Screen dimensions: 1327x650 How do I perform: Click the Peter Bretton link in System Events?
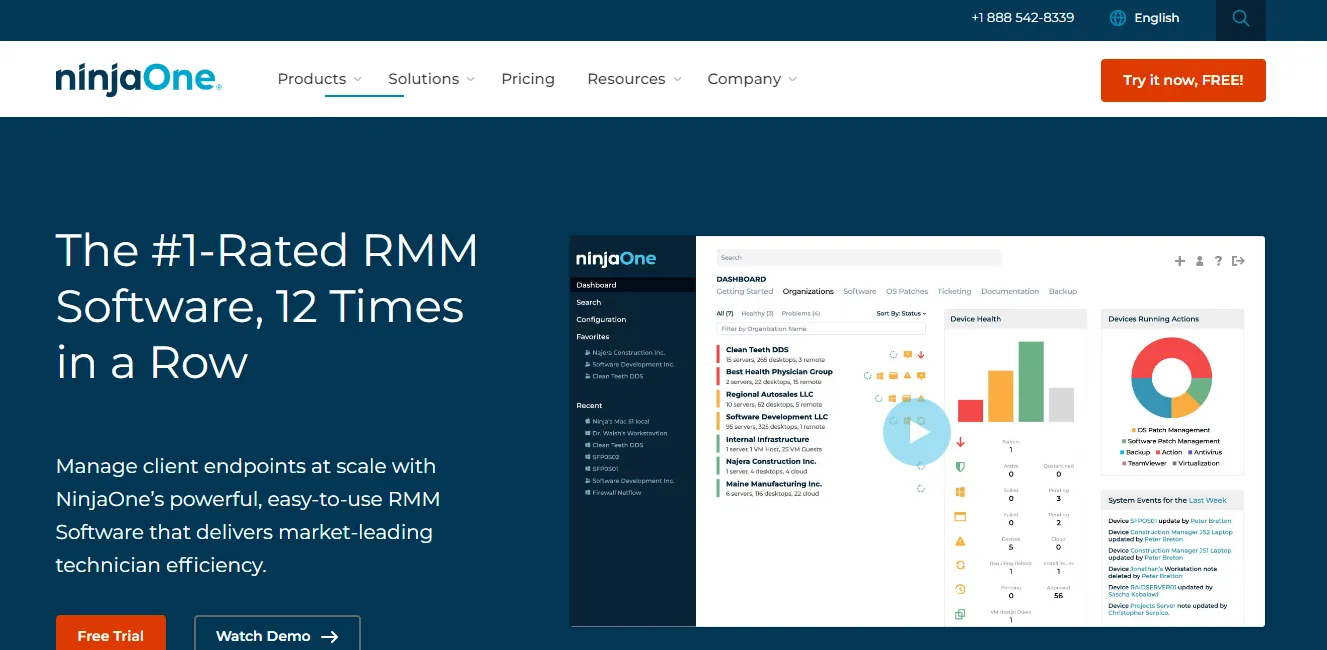(x=1211, y=521)
